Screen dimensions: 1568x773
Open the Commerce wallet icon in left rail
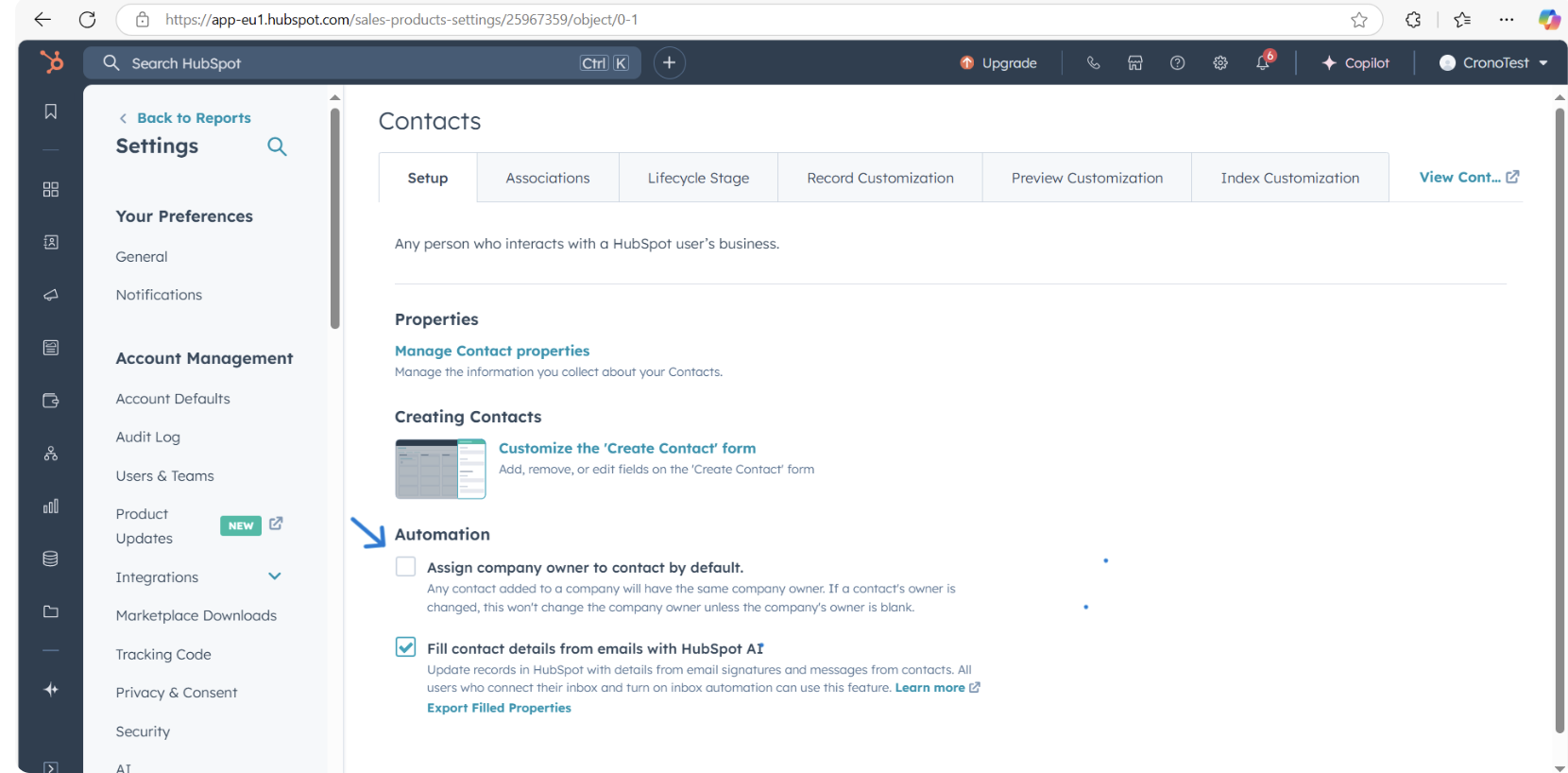51,401
